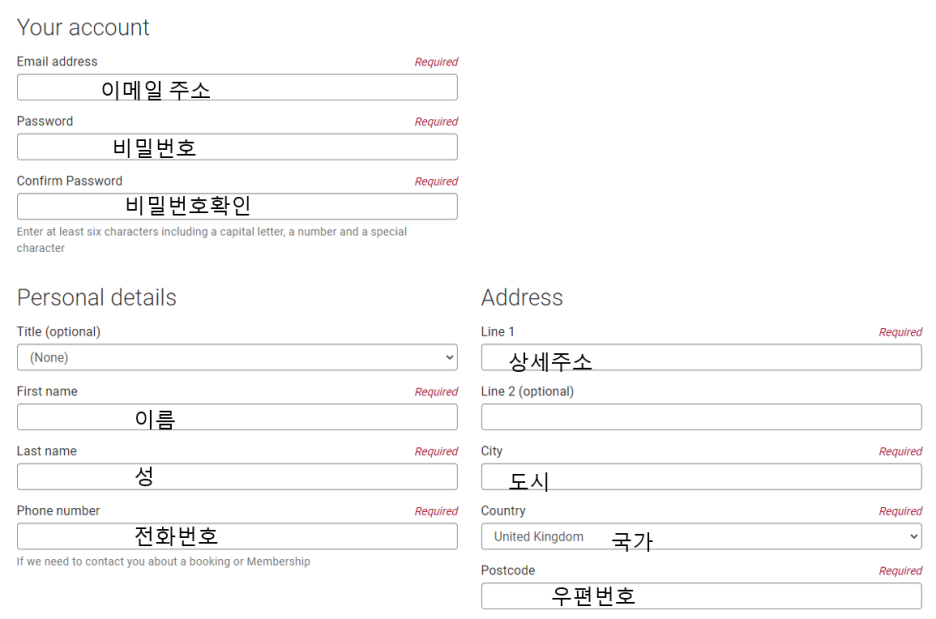Click into the Last name field

pos(237,477)
